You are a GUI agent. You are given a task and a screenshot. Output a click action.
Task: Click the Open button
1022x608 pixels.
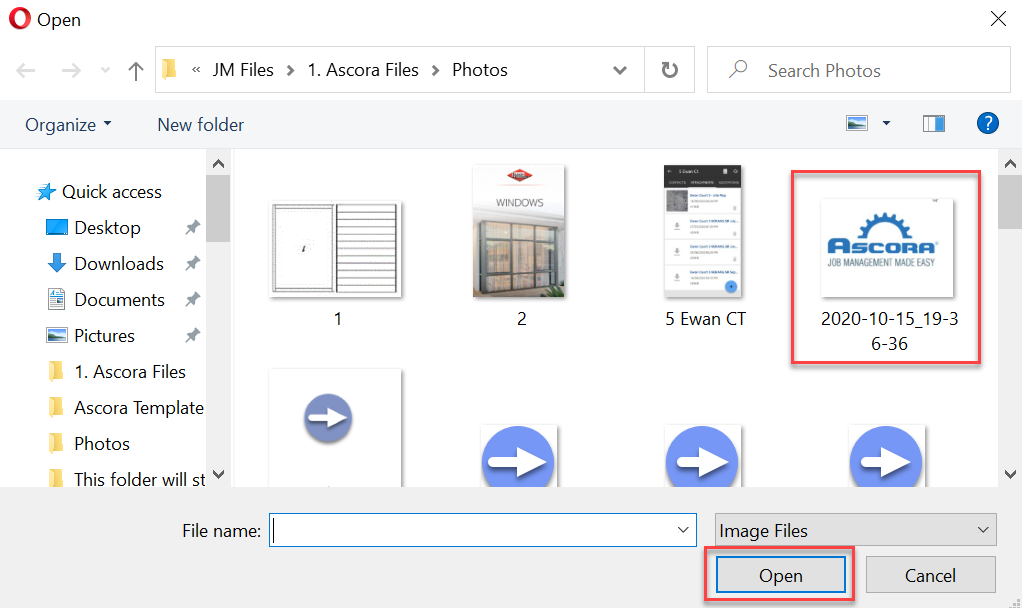[x=780, y=575]
